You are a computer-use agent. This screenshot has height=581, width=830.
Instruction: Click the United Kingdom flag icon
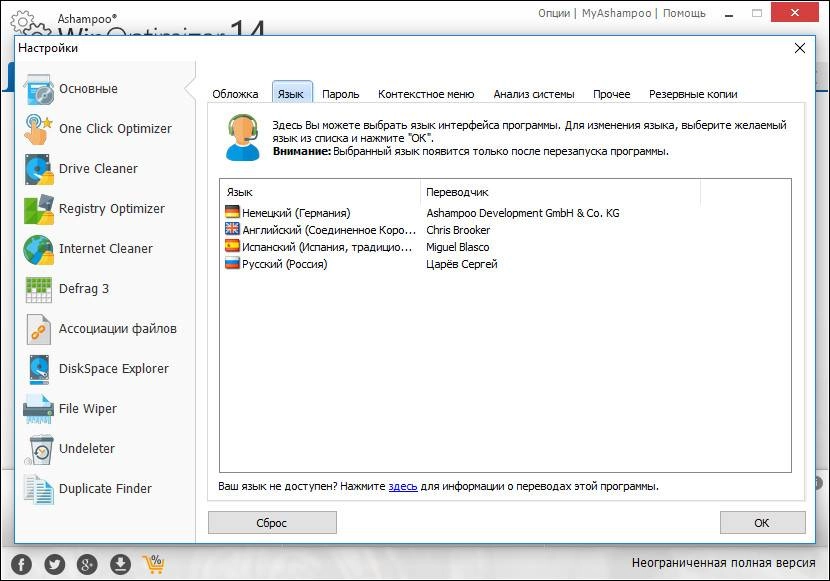[232, 229]
